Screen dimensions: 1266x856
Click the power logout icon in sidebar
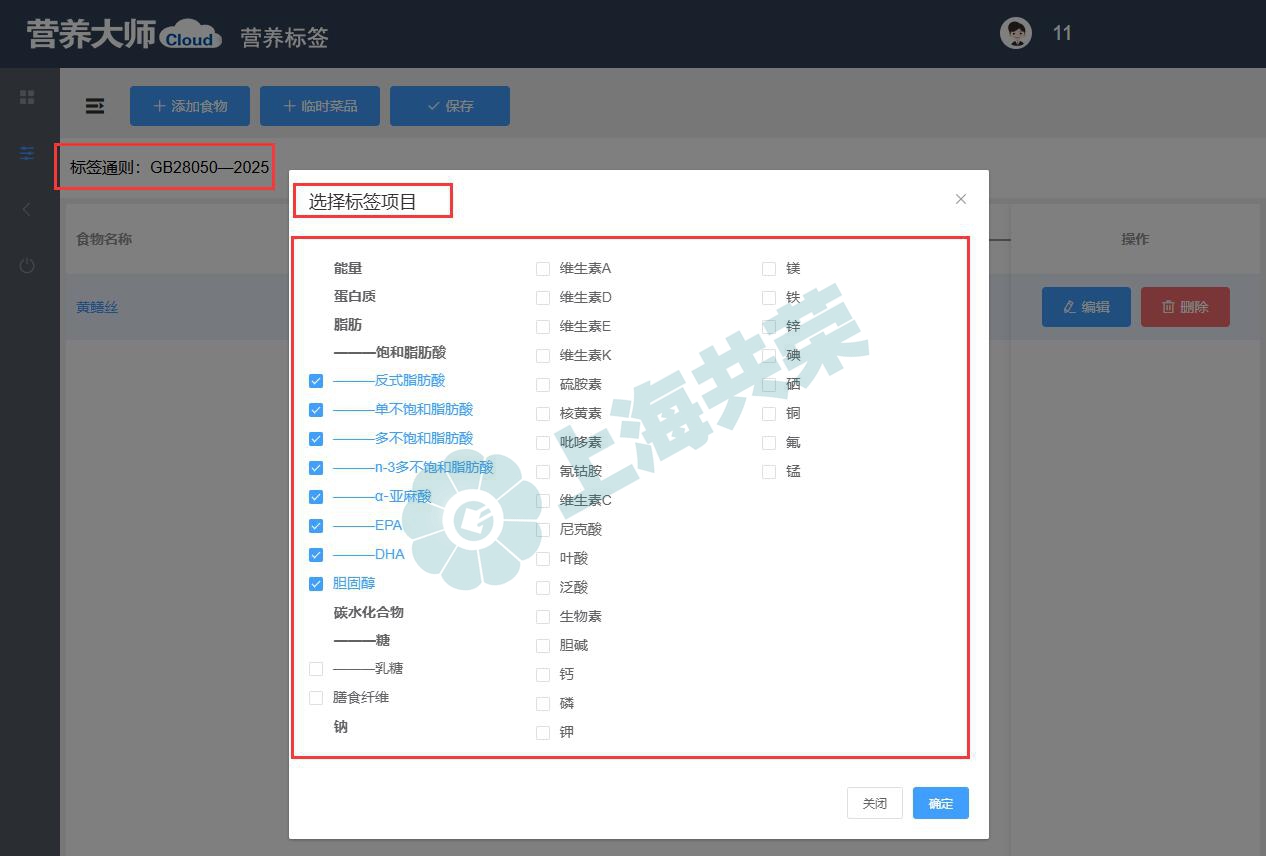coord(27,265)
